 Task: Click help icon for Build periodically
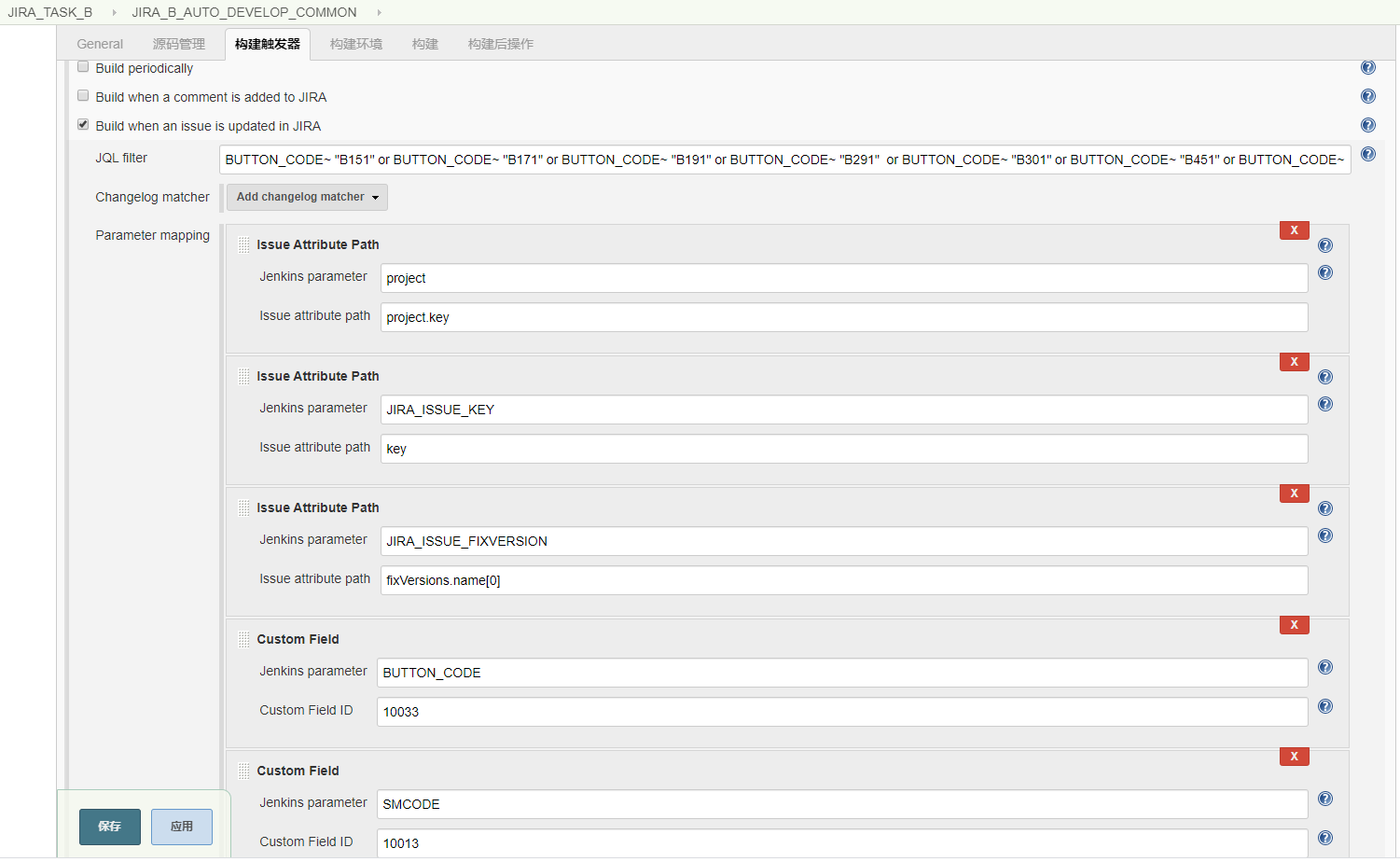1367,67
